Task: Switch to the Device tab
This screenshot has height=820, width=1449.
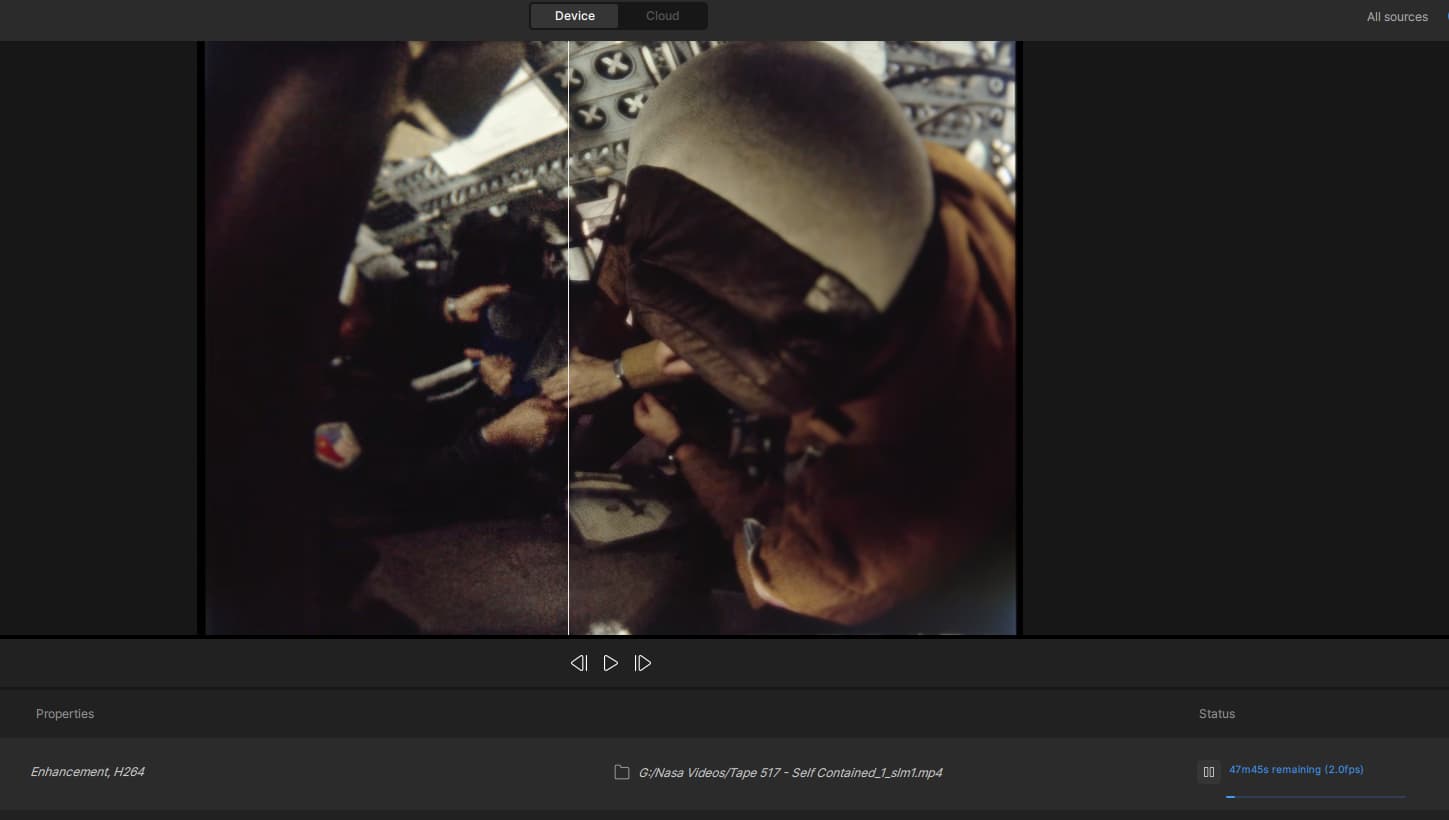Action: (574, 16)
